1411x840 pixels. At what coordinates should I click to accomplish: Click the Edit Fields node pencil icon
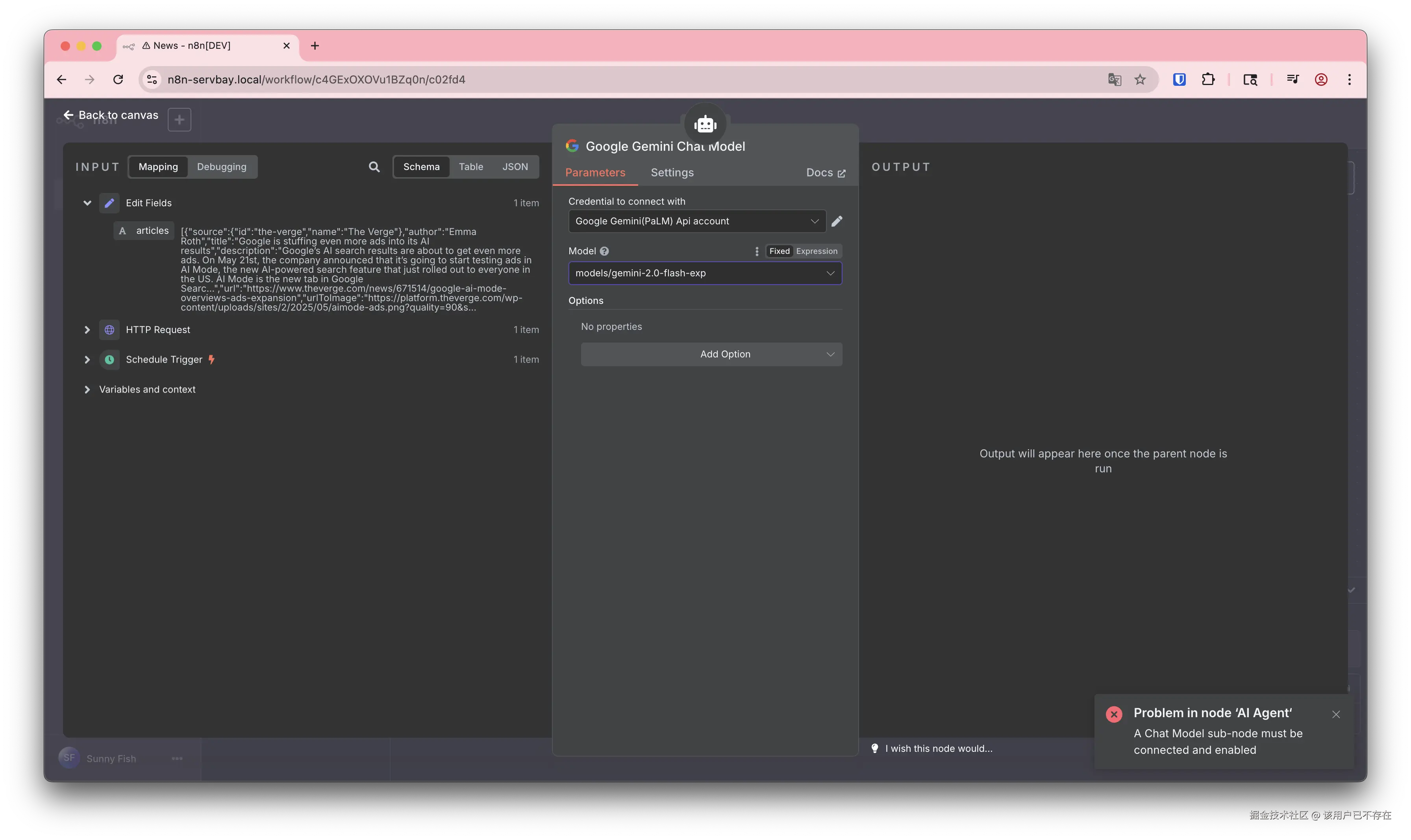point(109,203)
